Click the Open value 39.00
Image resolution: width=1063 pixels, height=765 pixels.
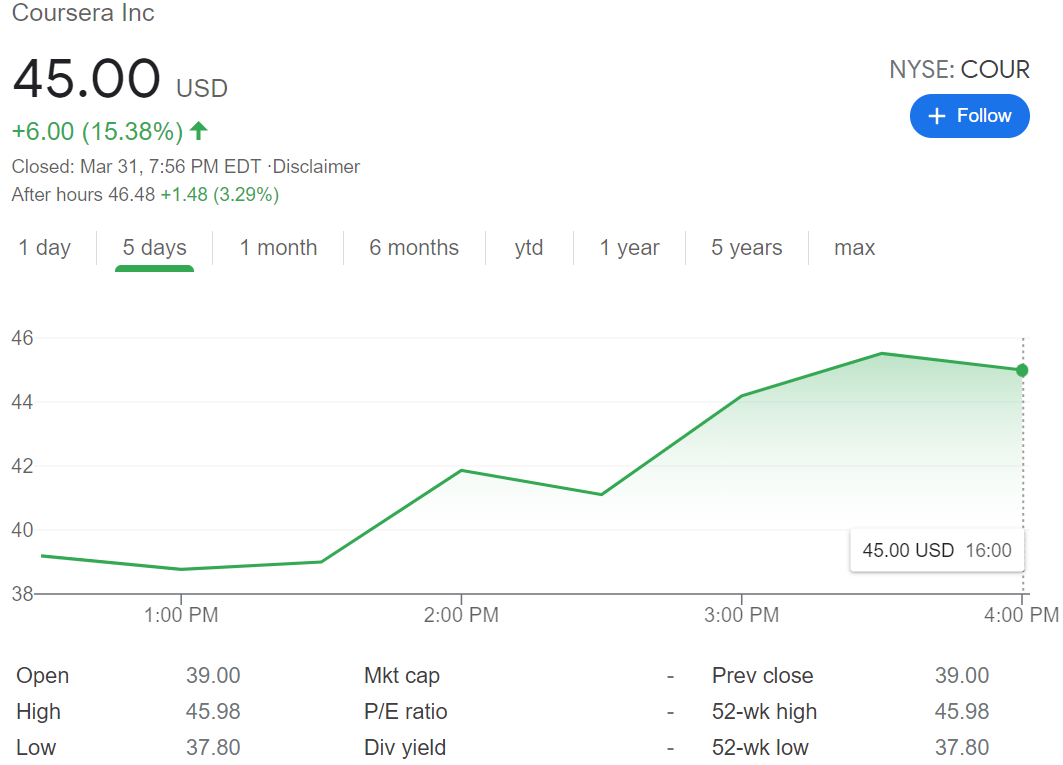(213, 675)
